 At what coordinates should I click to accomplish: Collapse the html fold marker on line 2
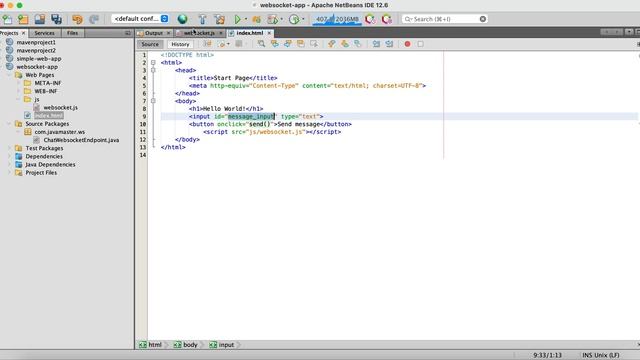[x=153, y=62]
